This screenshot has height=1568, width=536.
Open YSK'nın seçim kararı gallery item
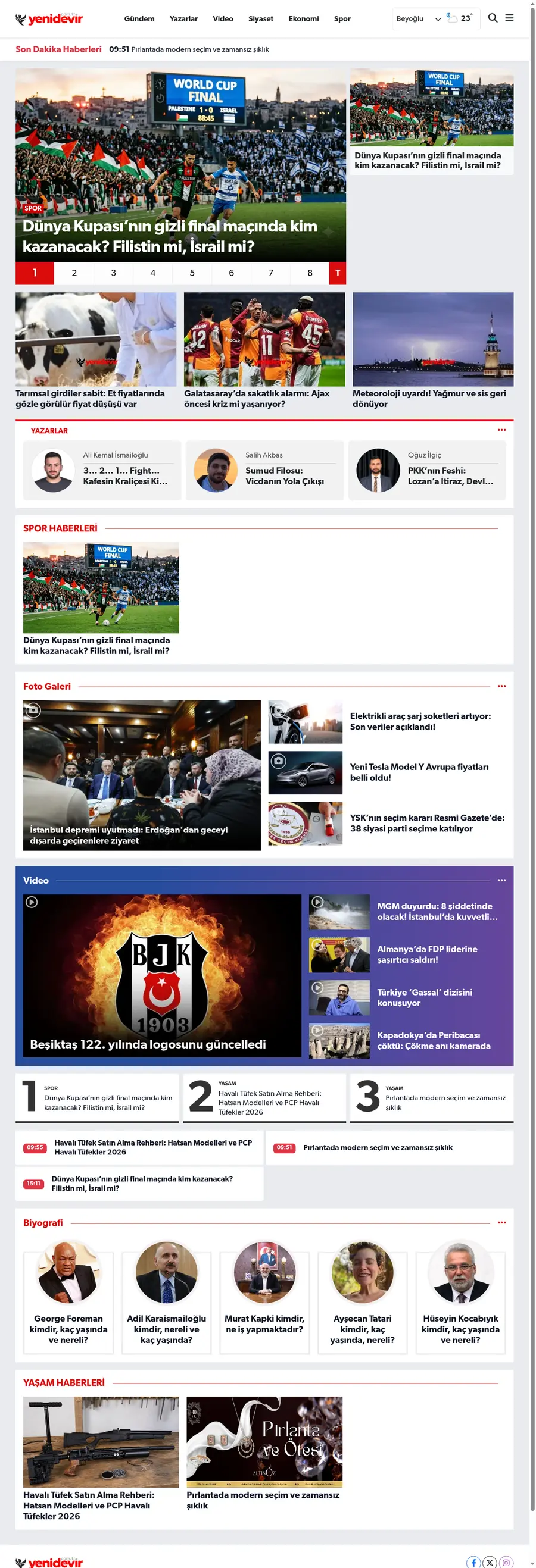coord(388,824)
